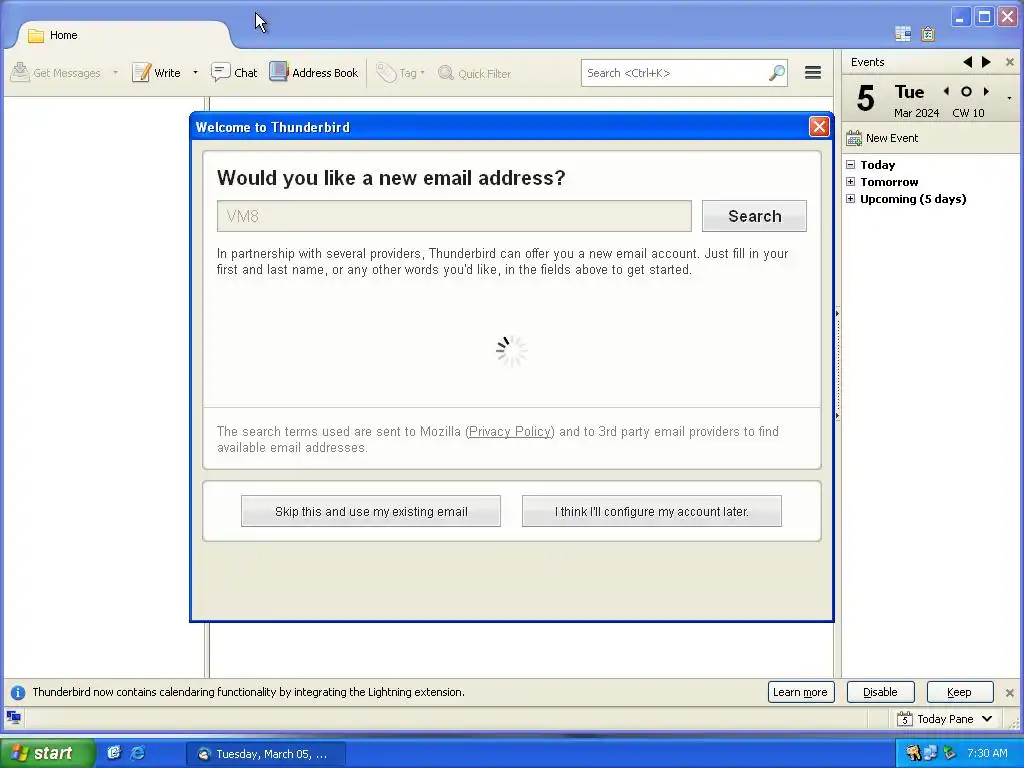
Task: Show previous Events pane mode arrow
Action: 967,62
